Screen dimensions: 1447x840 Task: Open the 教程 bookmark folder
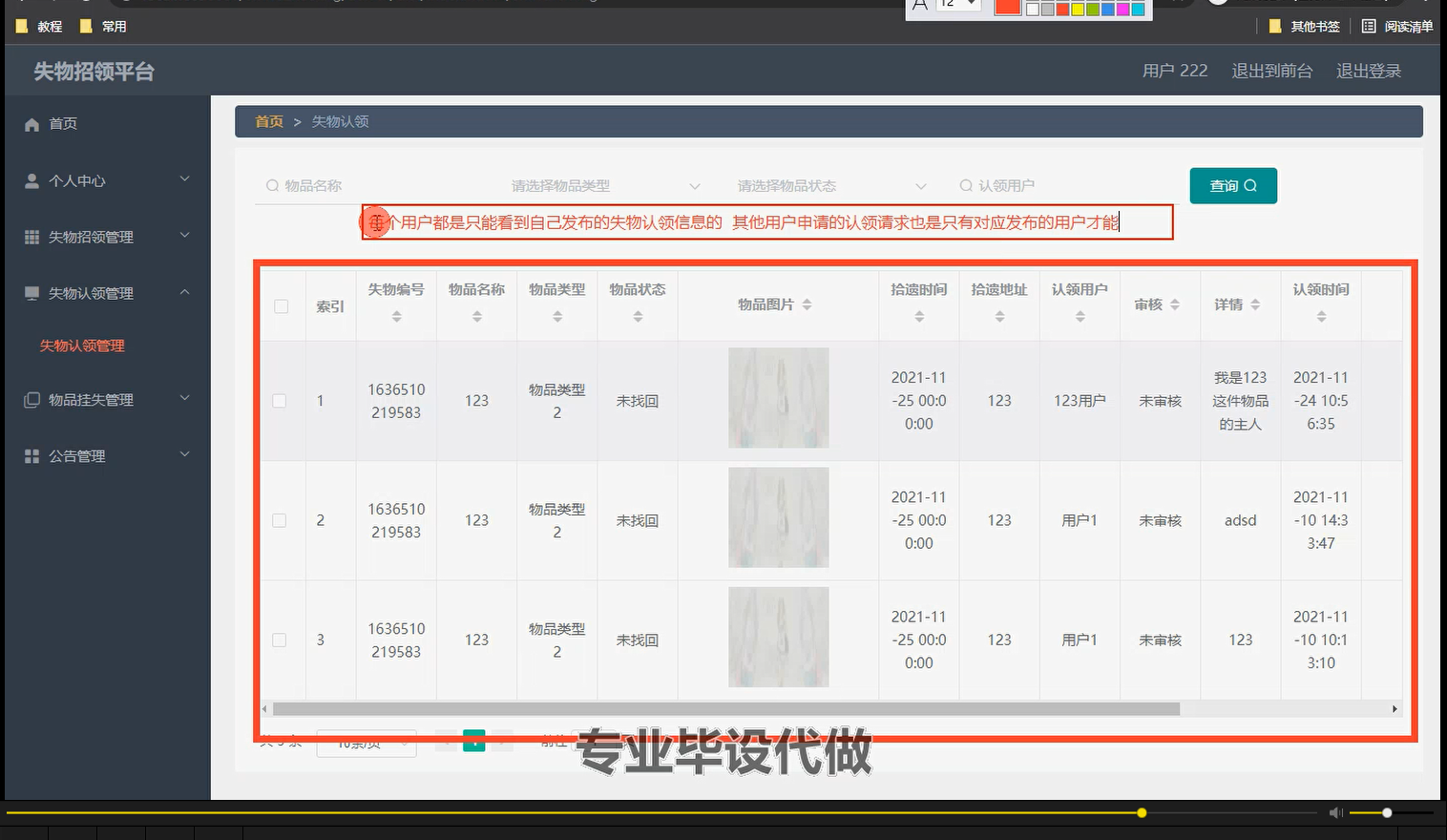[39, 27]
